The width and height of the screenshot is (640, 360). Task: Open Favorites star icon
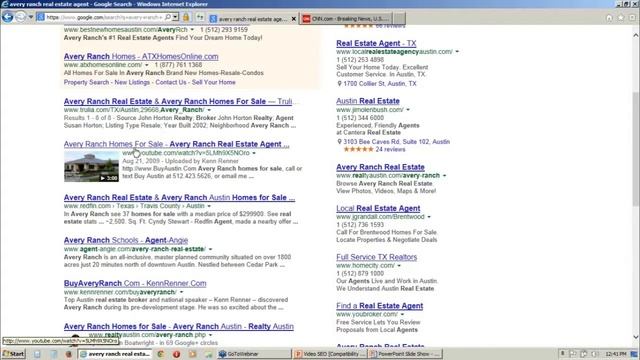(x=621, y=18)
